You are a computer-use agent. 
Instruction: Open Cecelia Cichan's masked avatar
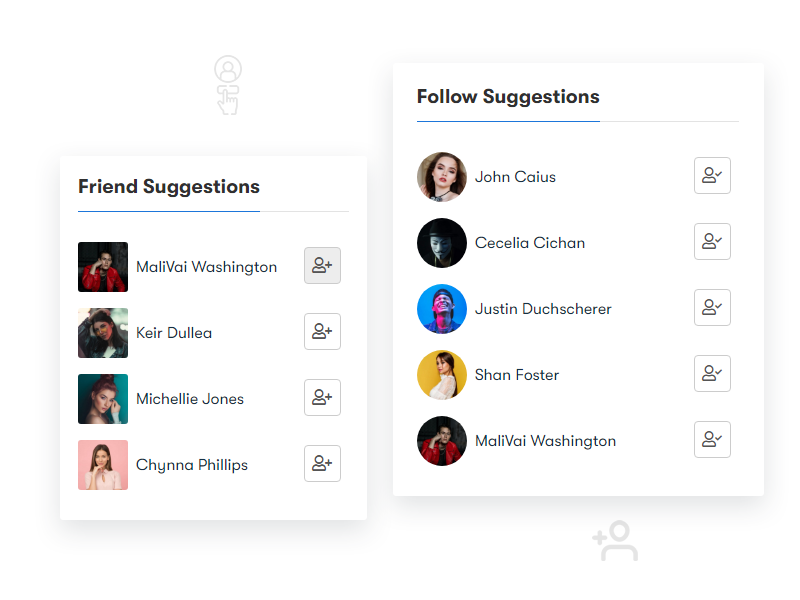point(442,243)
